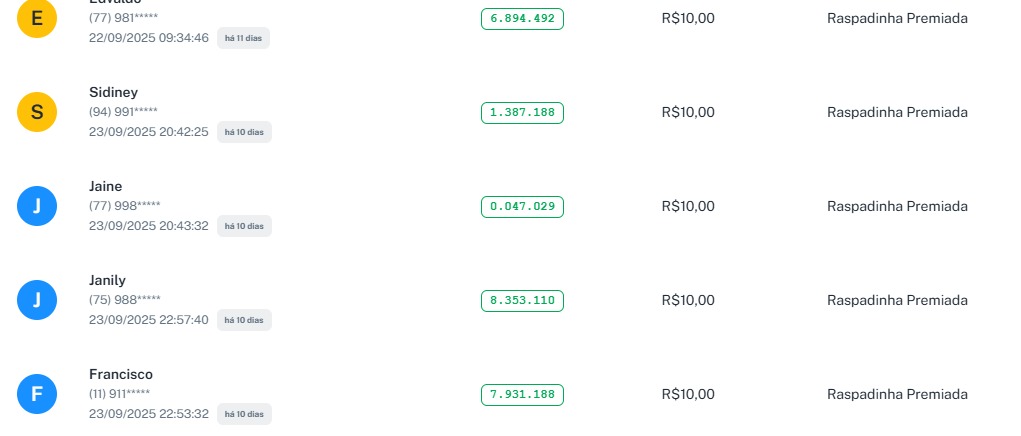The image size is (1021, 436).
Task: Open ticket badge 8.353.110
Action: click(x=522, y=300)
